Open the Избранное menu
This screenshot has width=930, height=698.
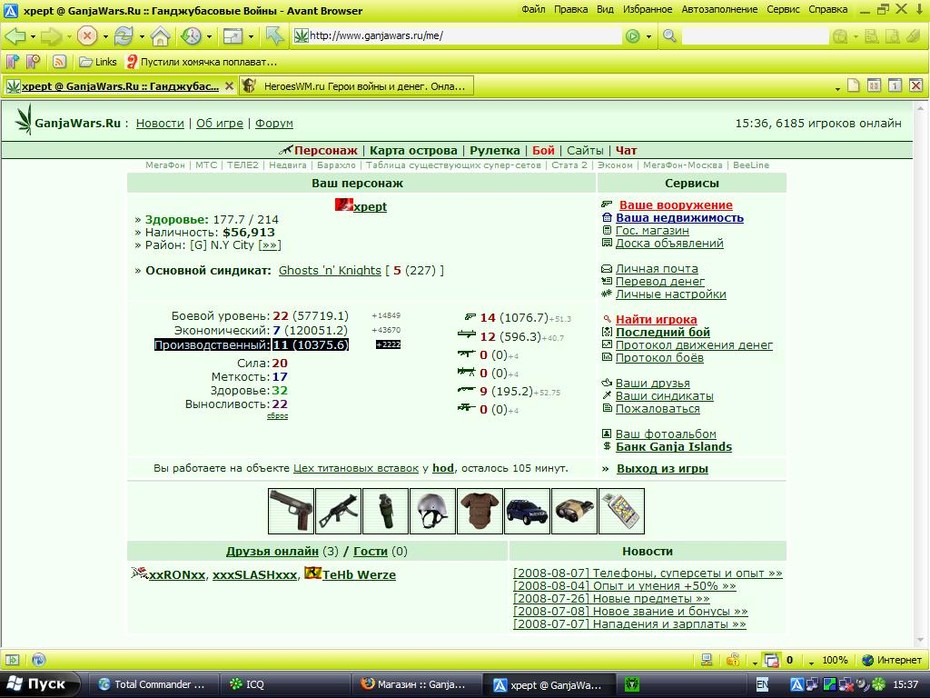pos(647,9)
